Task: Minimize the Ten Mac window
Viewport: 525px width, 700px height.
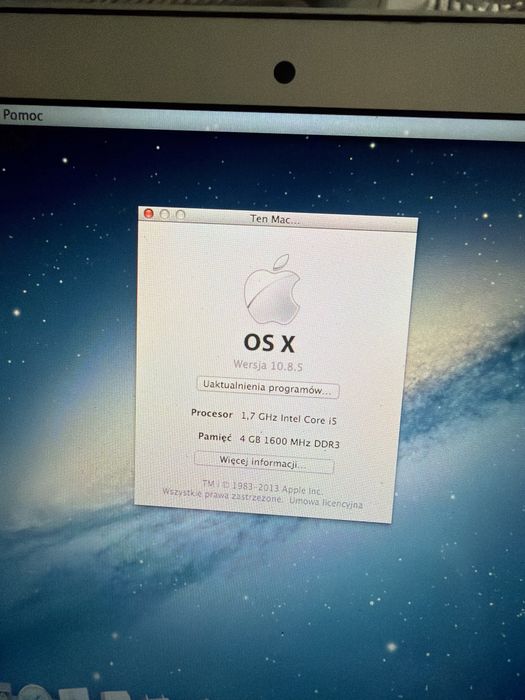Action: coord(165,214)
